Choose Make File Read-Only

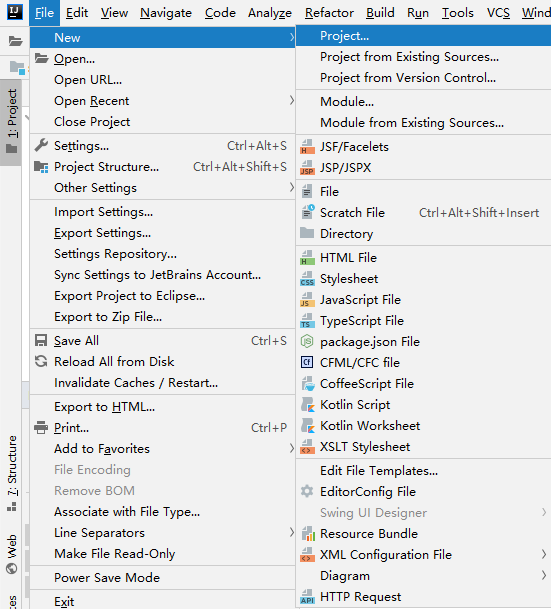tap(162, 553)
